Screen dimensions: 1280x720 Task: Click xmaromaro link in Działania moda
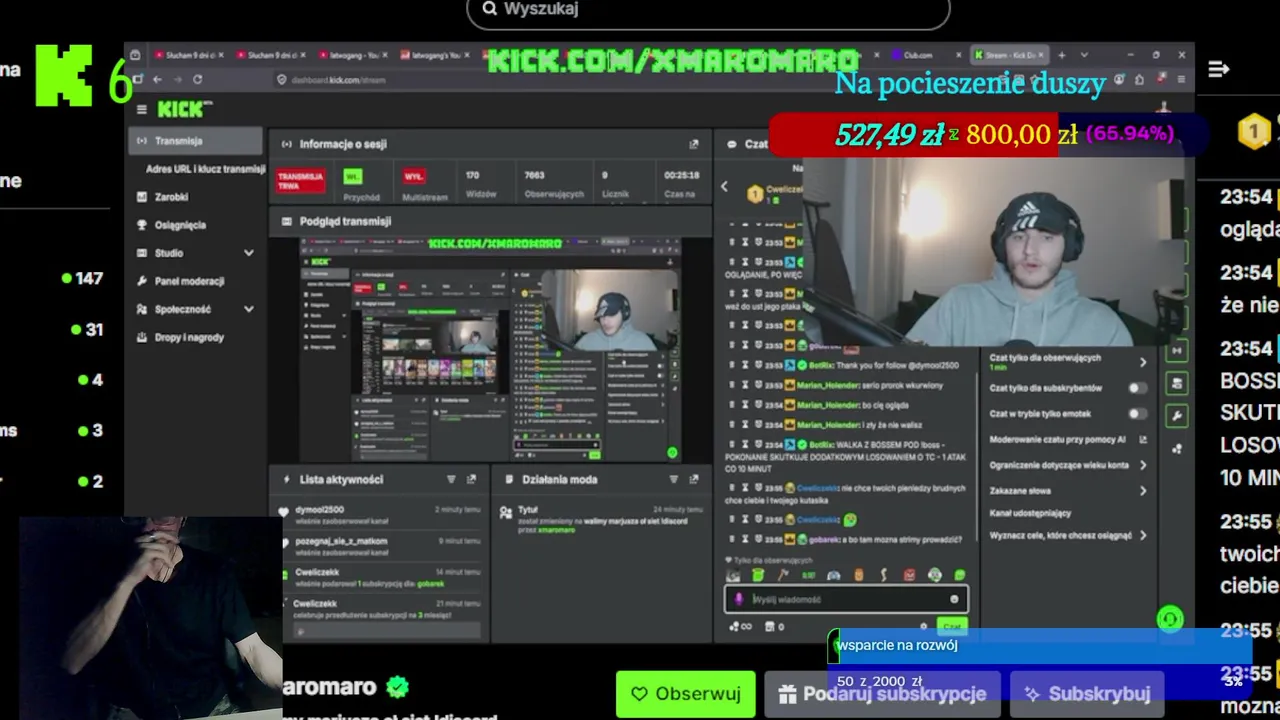[x=557, y=530]
